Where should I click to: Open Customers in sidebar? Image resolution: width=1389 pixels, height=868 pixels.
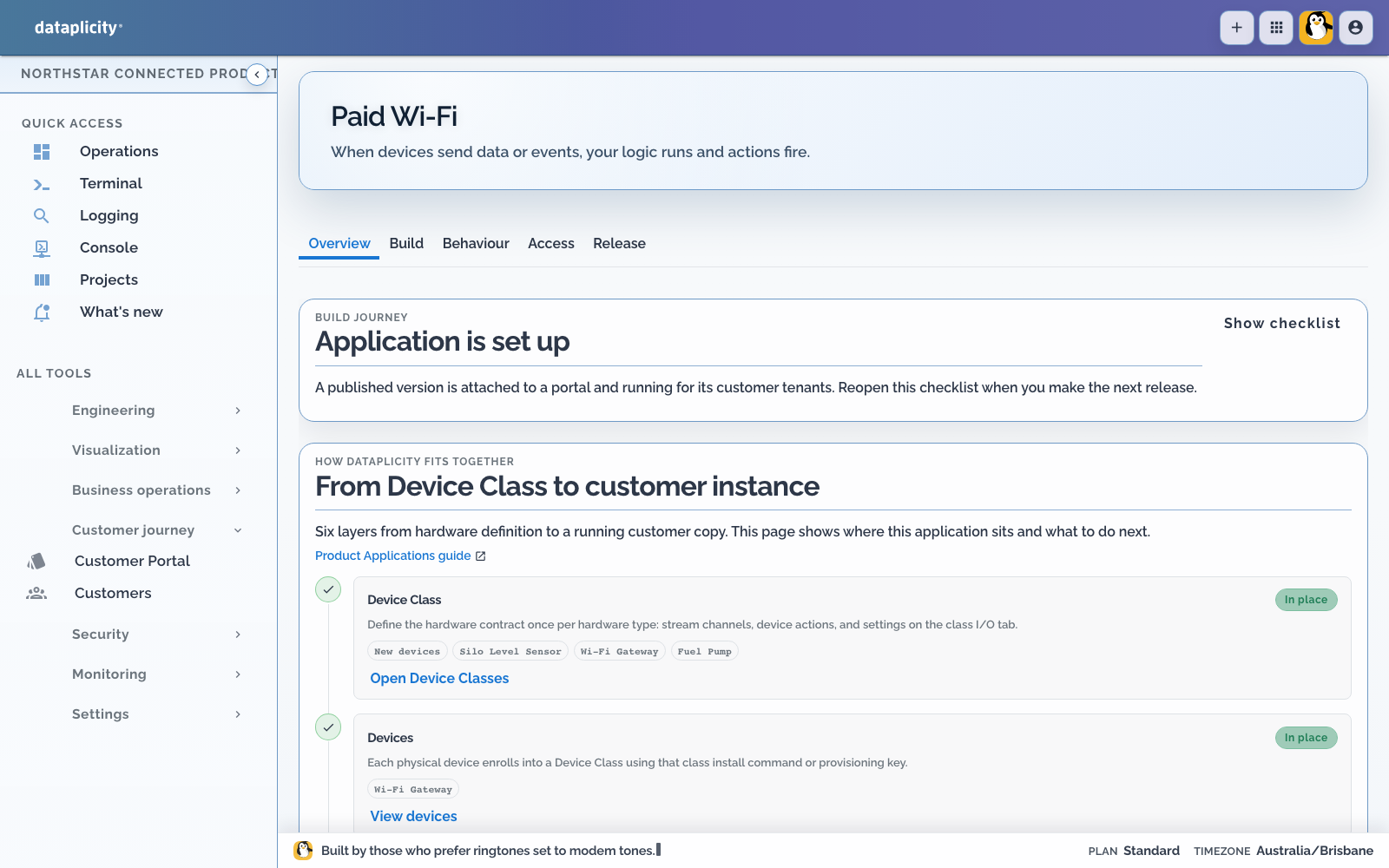113,594
